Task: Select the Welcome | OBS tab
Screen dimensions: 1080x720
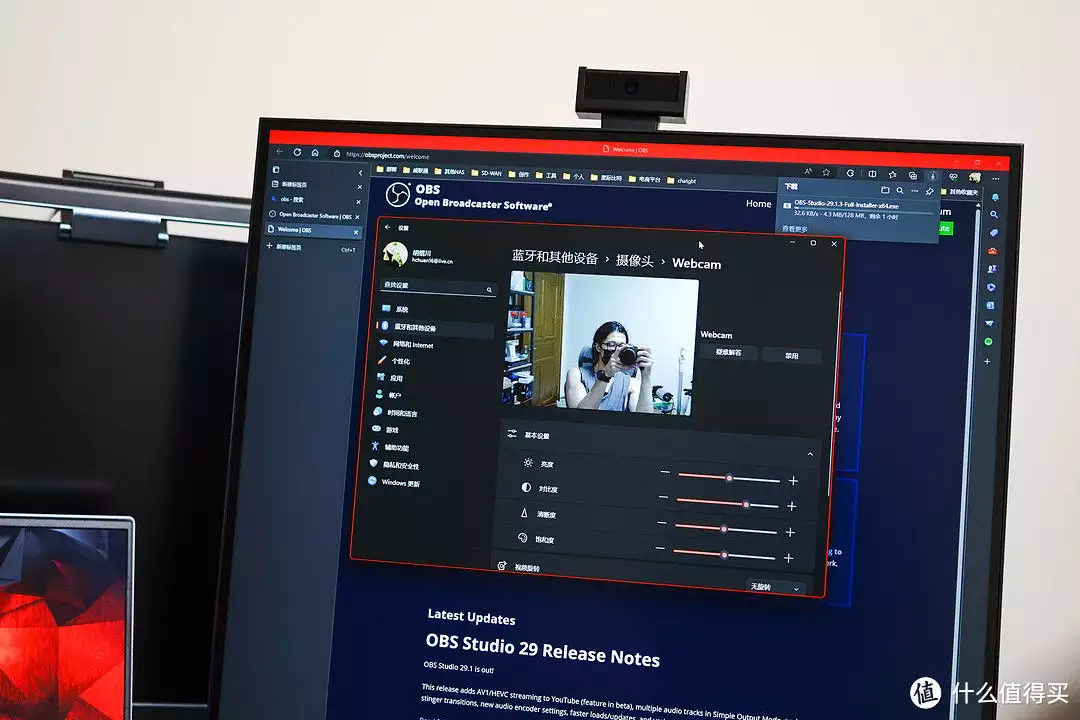Action: point(313,230)
